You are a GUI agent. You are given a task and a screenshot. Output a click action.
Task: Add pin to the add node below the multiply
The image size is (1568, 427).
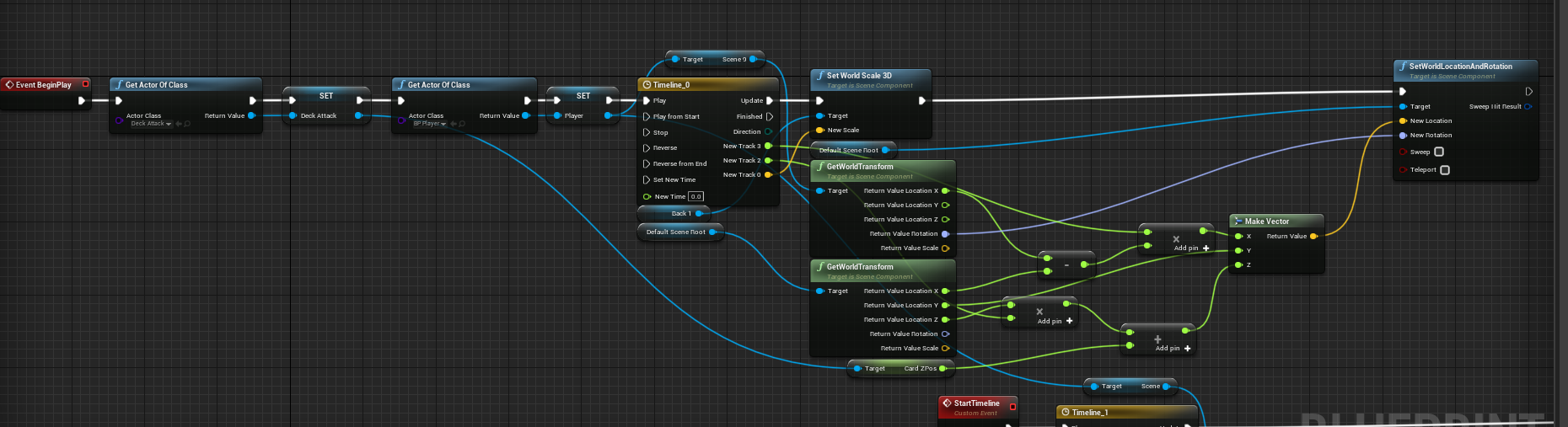(1187, 348)
